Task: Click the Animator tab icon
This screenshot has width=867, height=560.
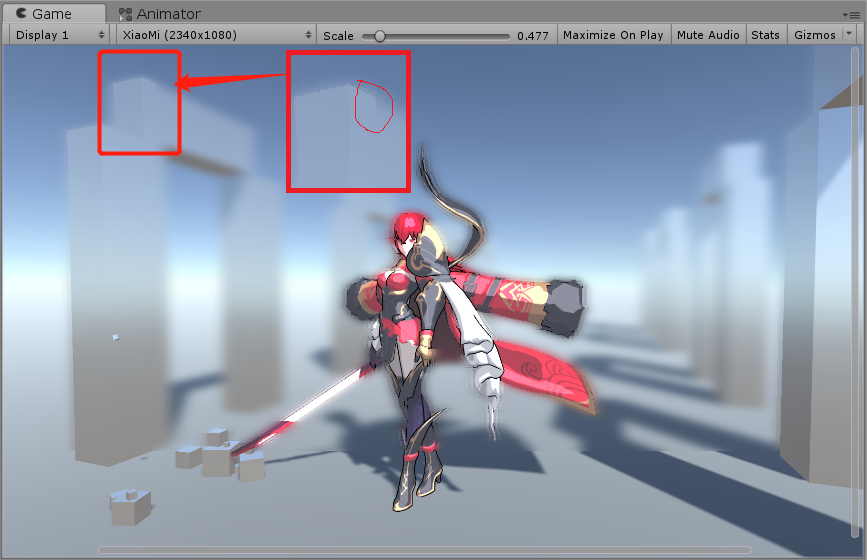Action: 126,14
